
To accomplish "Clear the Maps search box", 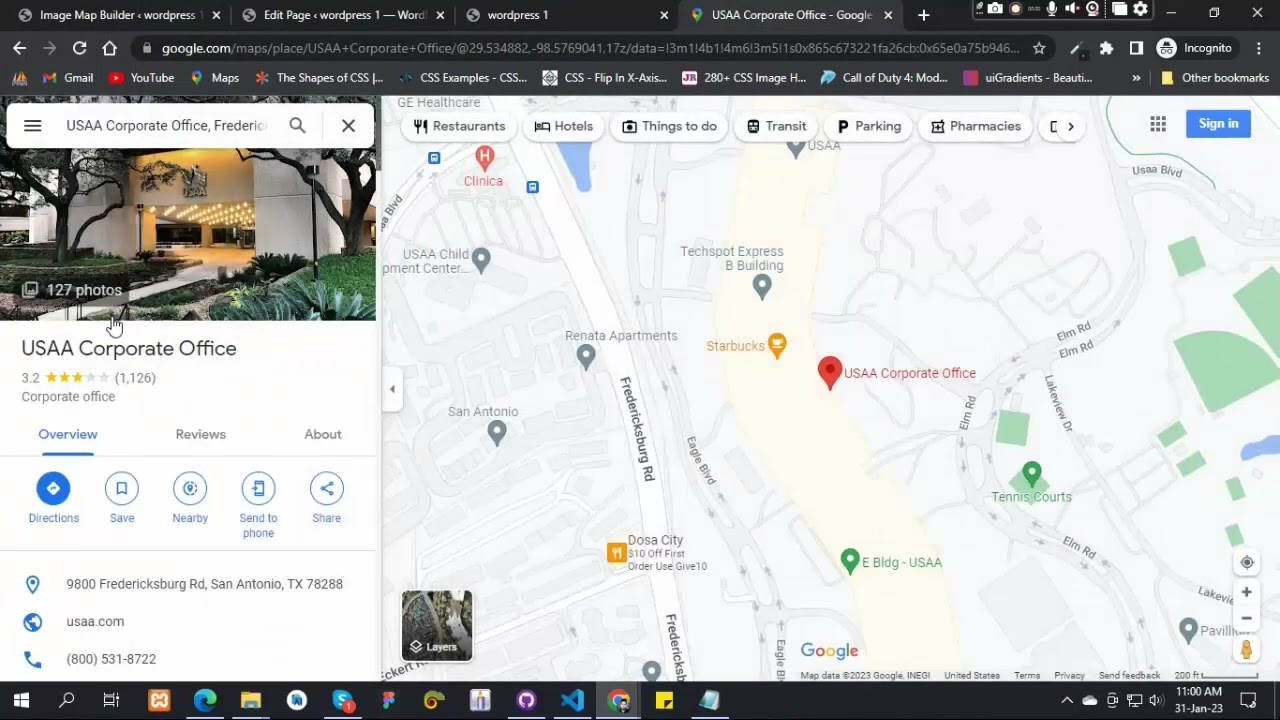I will point(348,126).
